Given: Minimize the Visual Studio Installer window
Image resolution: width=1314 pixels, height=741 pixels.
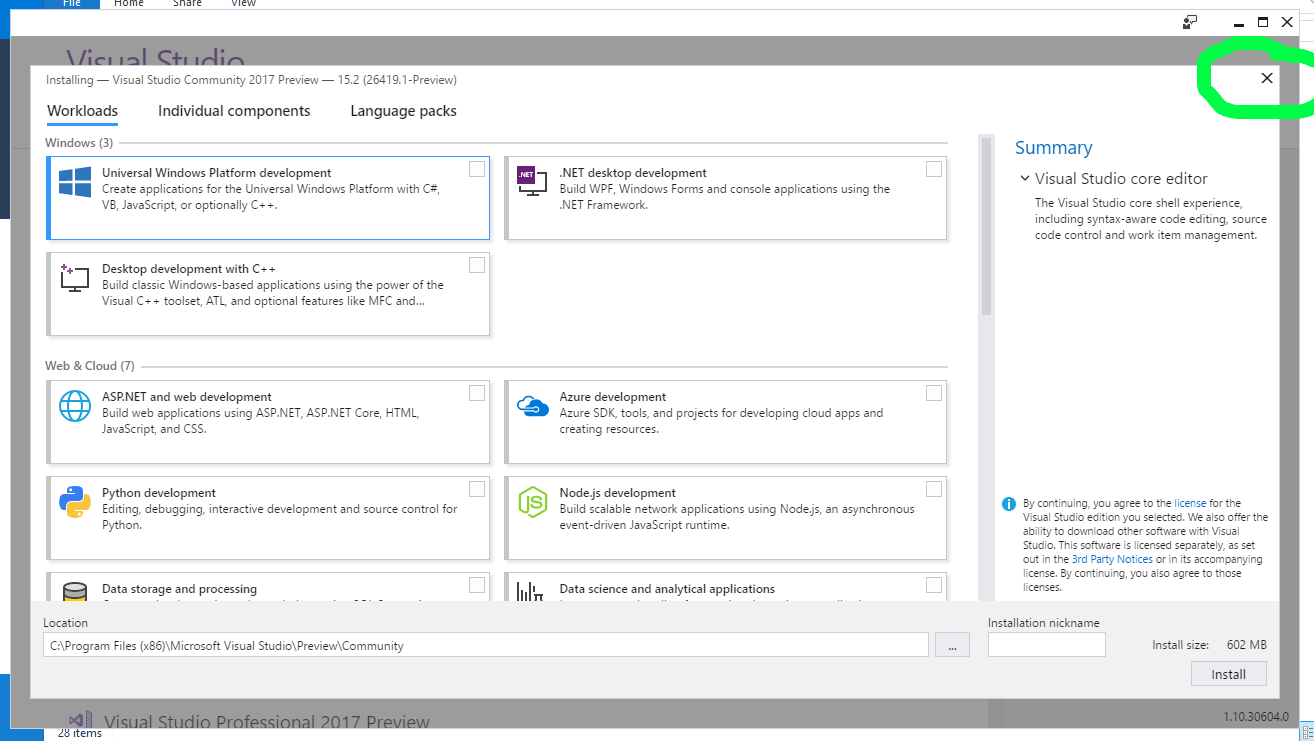Looking at the screenshot, I should tap(1239, 22).
